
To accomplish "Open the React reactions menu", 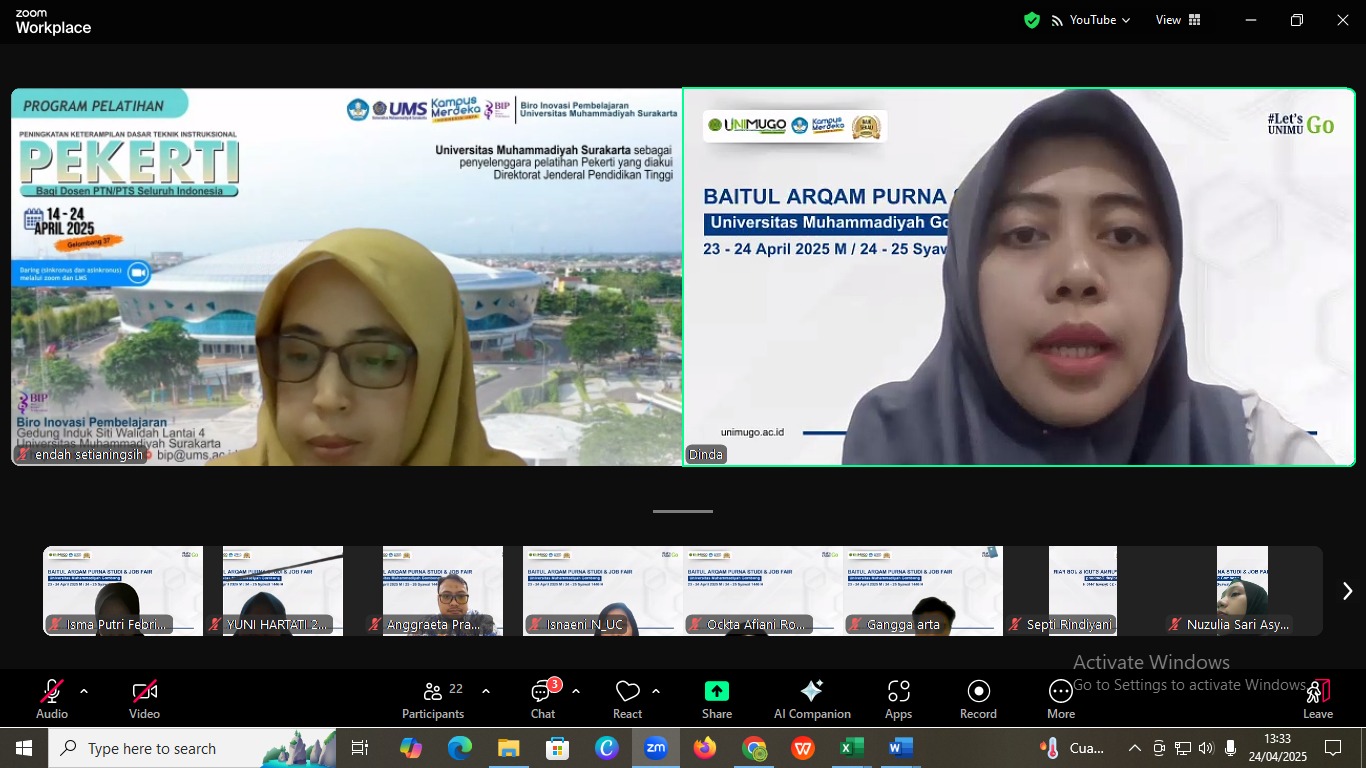I will (x=627, y=699).
